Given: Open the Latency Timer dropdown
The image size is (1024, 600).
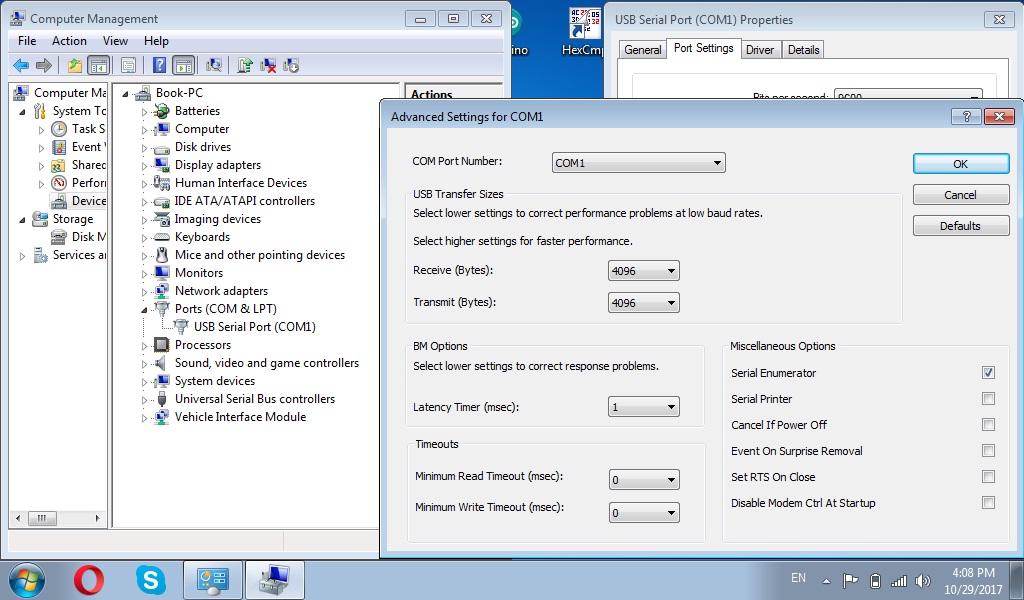Looking at the screenshot, I should point(644,407).
